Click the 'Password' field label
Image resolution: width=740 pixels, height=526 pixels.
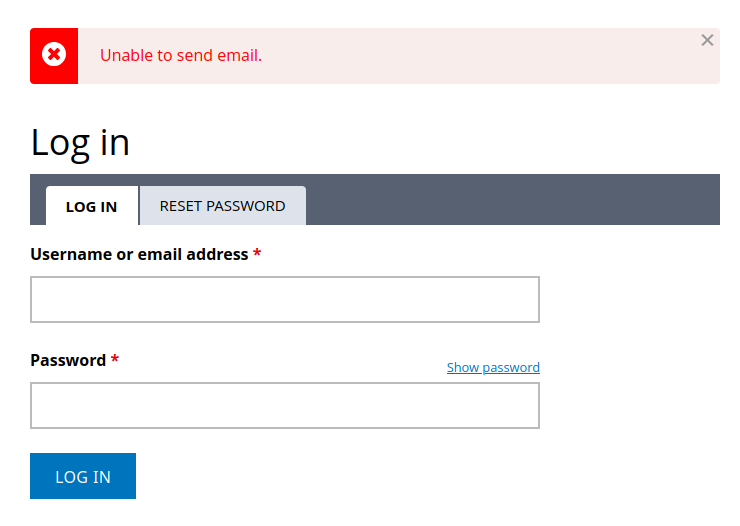68,360
